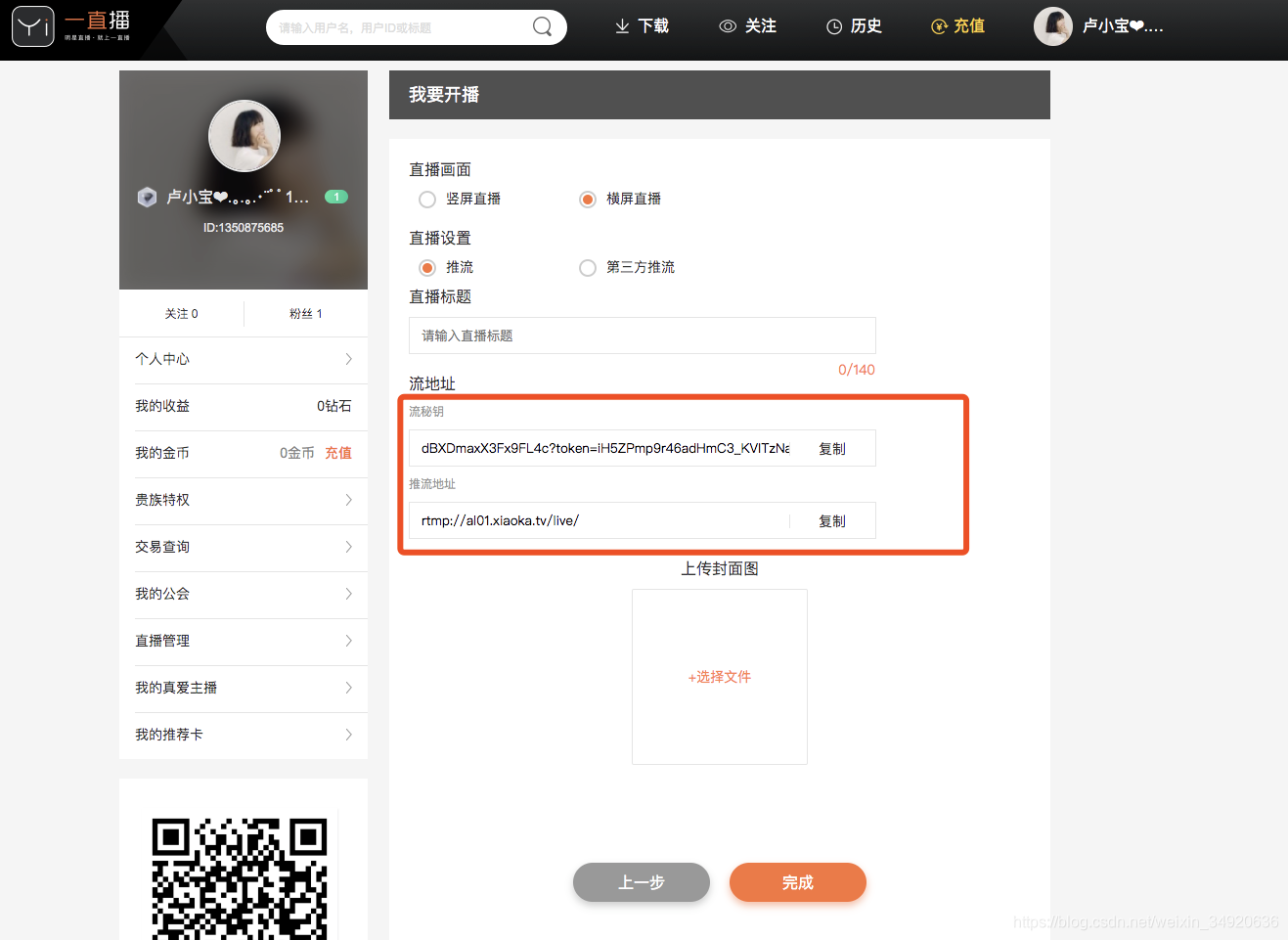
Task: Expand the 我的推荐卡 chevron arrow
Action: [x=348, y=735]
